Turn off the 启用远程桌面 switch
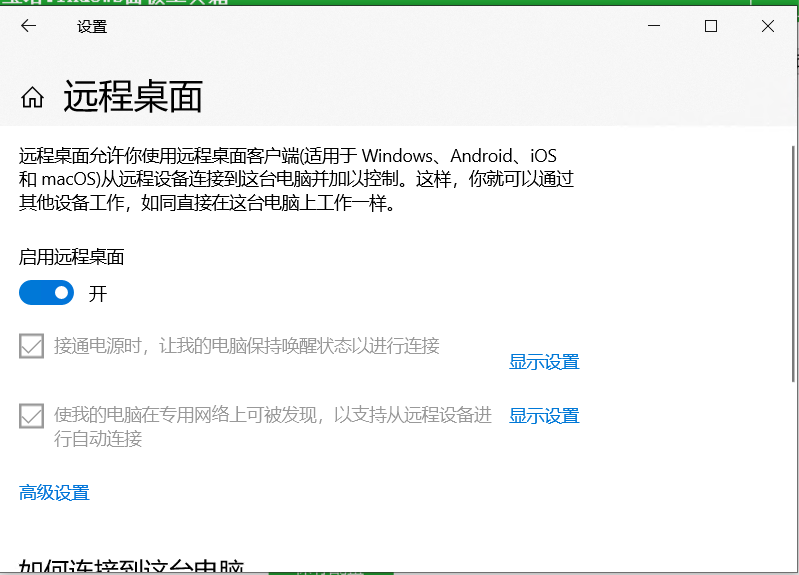The image size is (799, 575). pyautogui.click(x=47, y=293)
